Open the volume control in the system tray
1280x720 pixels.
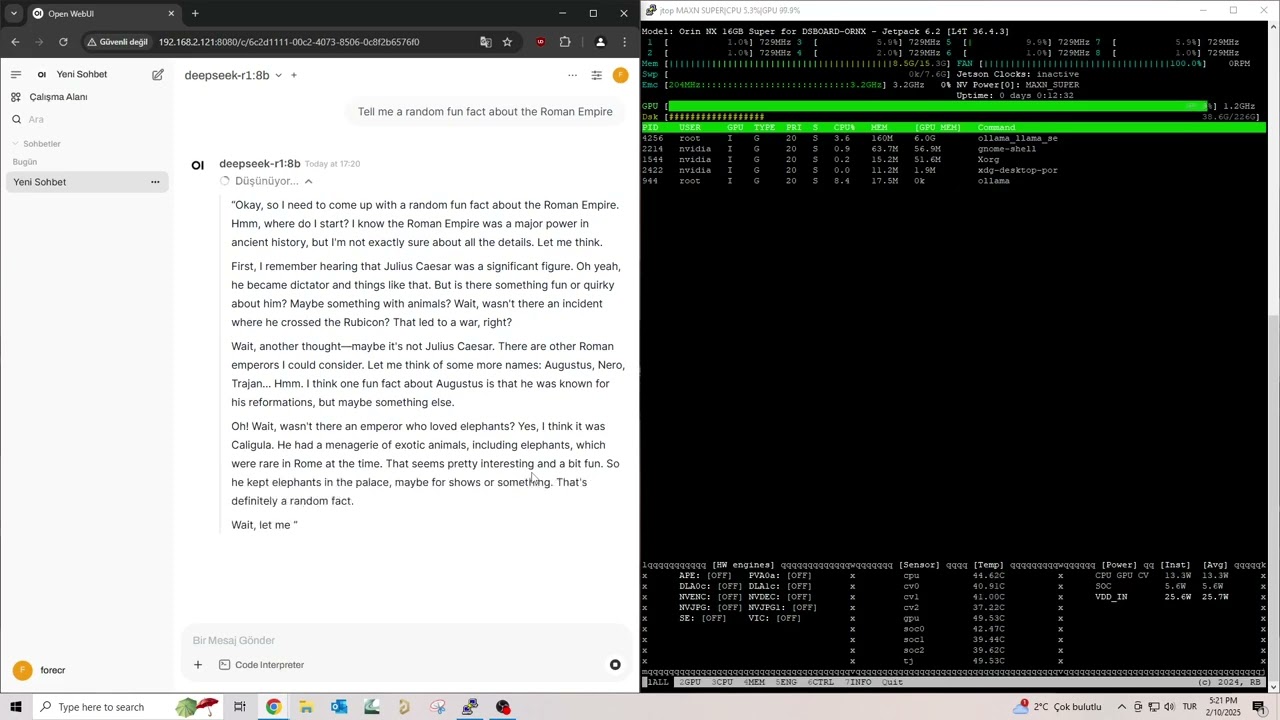coord(1169,707)
